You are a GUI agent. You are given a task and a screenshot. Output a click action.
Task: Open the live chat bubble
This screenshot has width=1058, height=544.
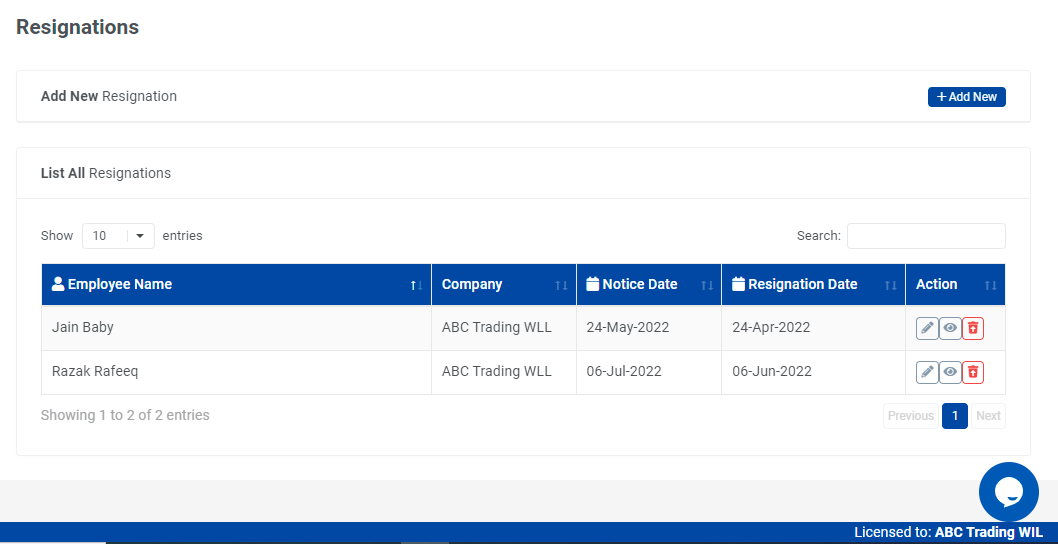click(1008, 491)
